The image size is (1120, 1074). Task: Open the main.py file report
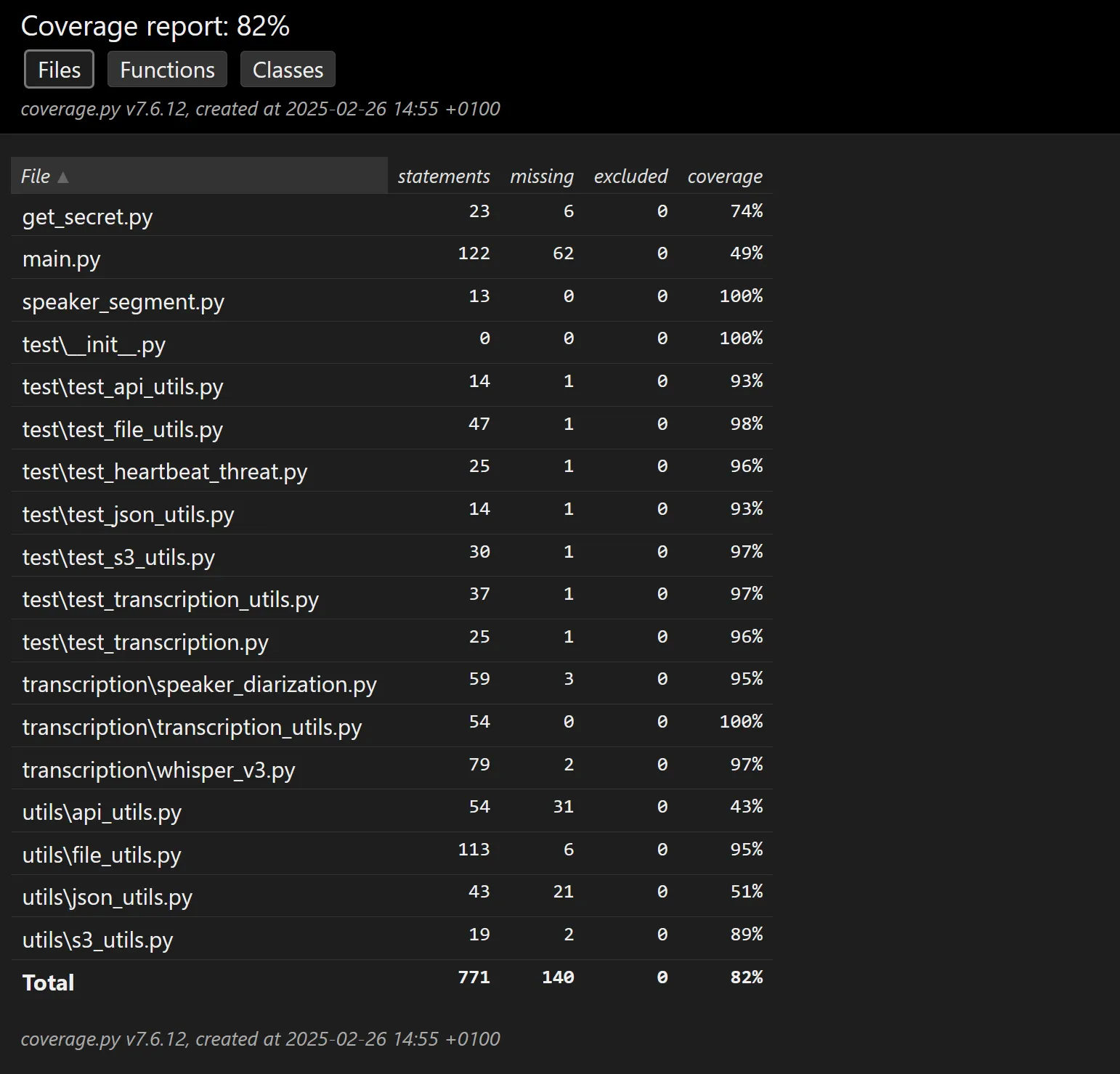click(61, 259)
